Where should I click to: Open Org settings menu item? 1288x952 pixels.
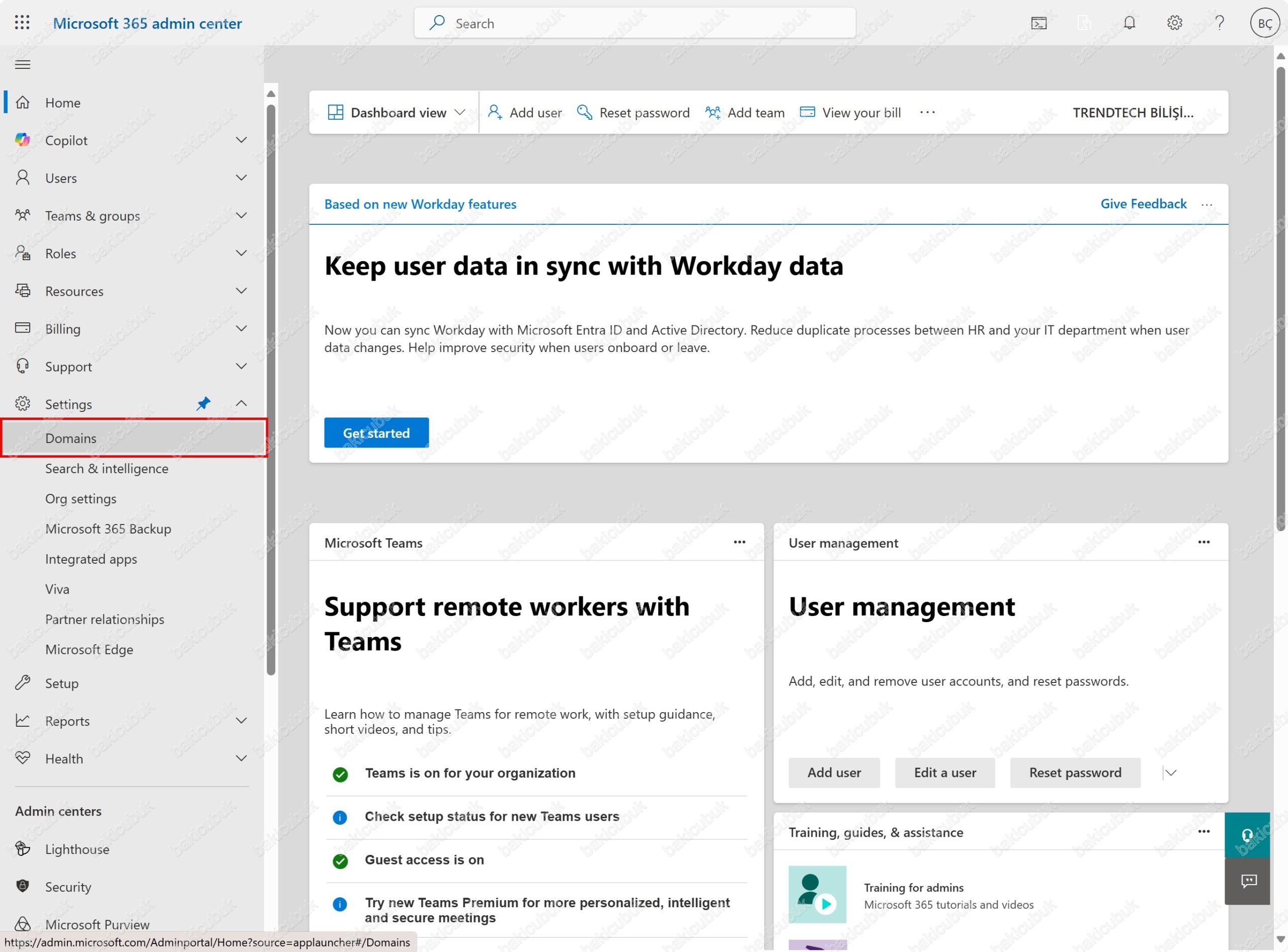coord(80,498)
